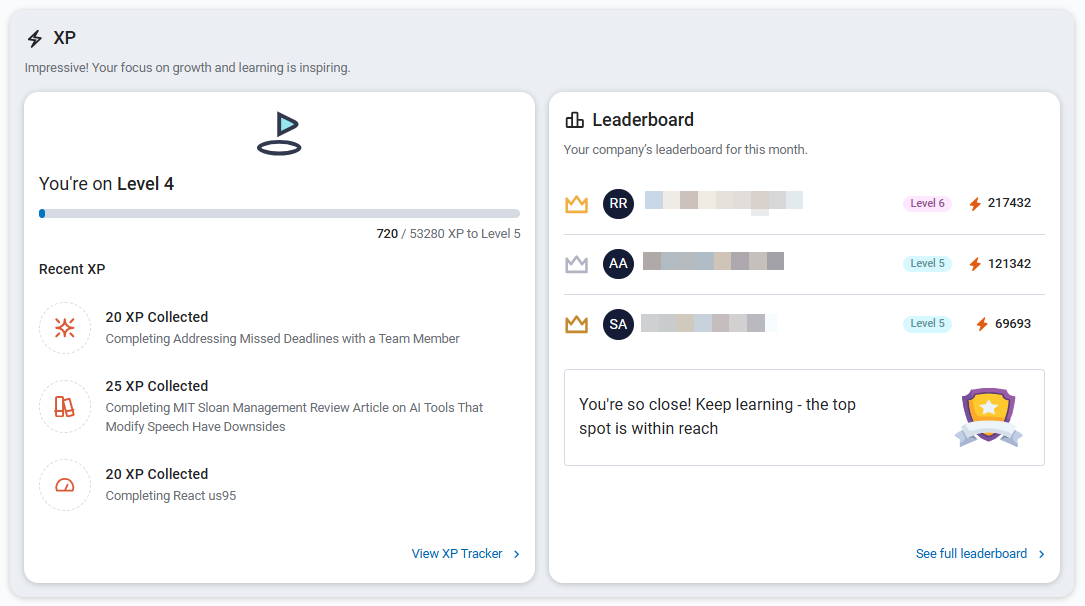The image size is (1085, 606).
Task: Click the lightning bolt XP header icon
Action: click(x=35, y=39)
